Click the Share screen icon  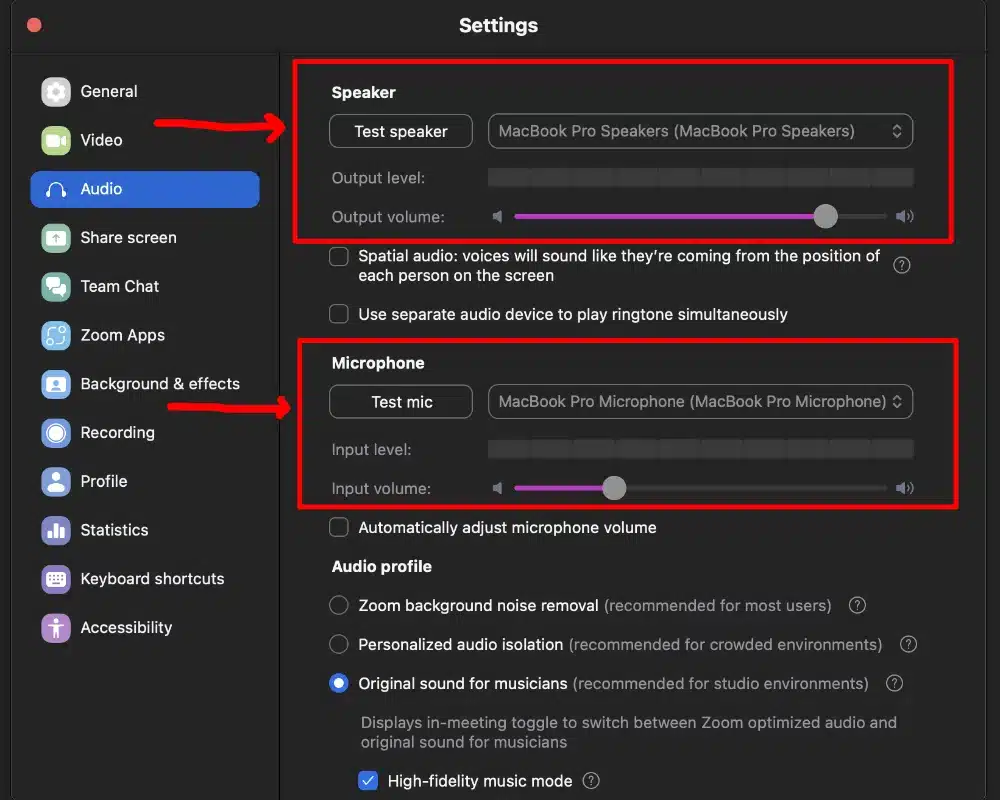(x=56, y=238)
